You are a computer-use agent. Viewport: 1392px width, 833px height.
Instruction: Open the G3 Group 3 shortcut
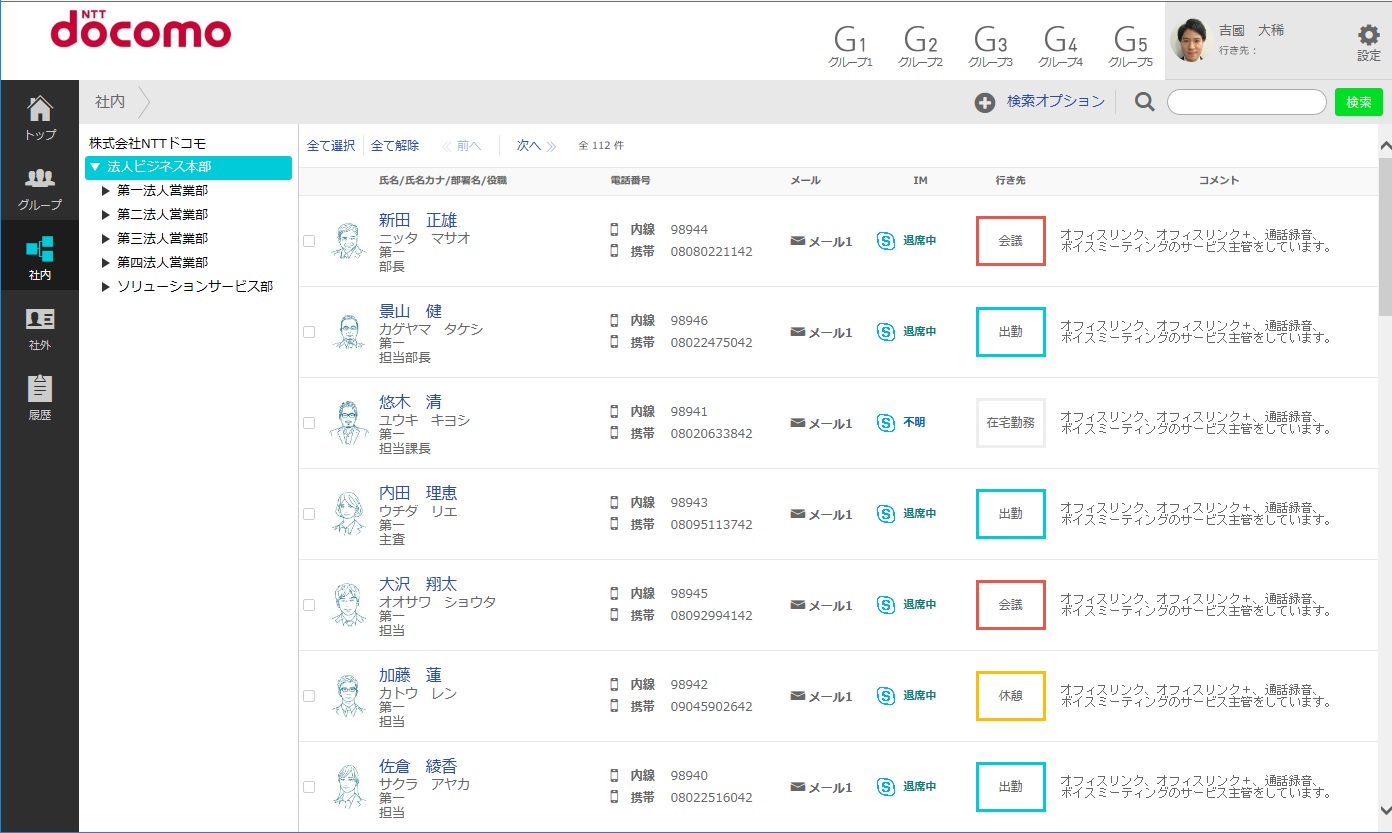(x=990, y=47)
